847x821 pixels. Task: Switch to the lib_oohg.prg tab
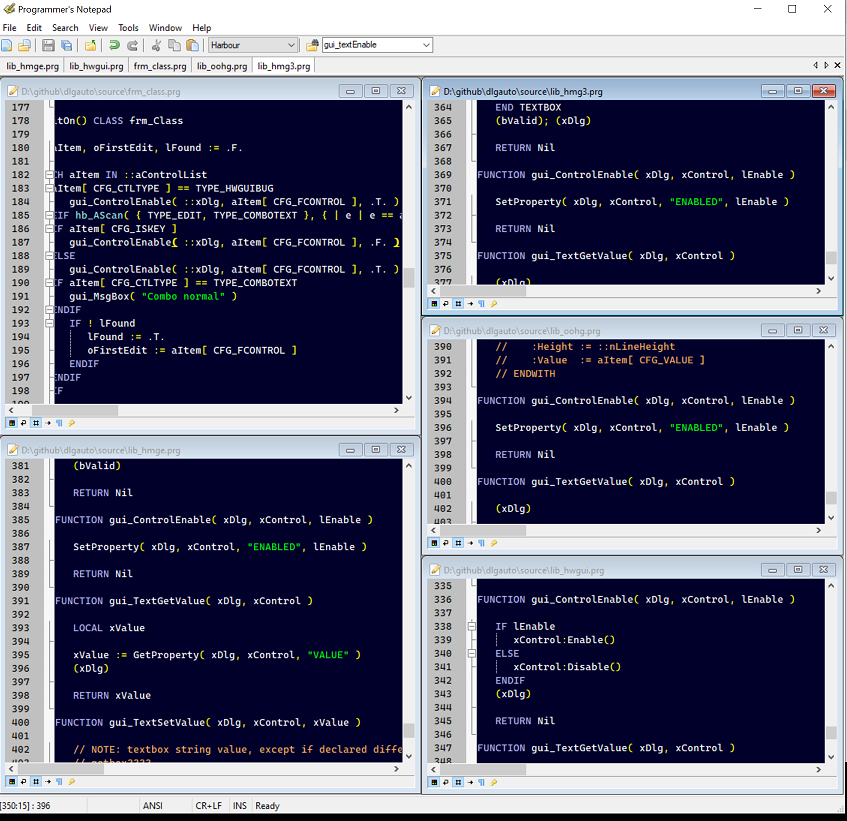coord(221,66)
